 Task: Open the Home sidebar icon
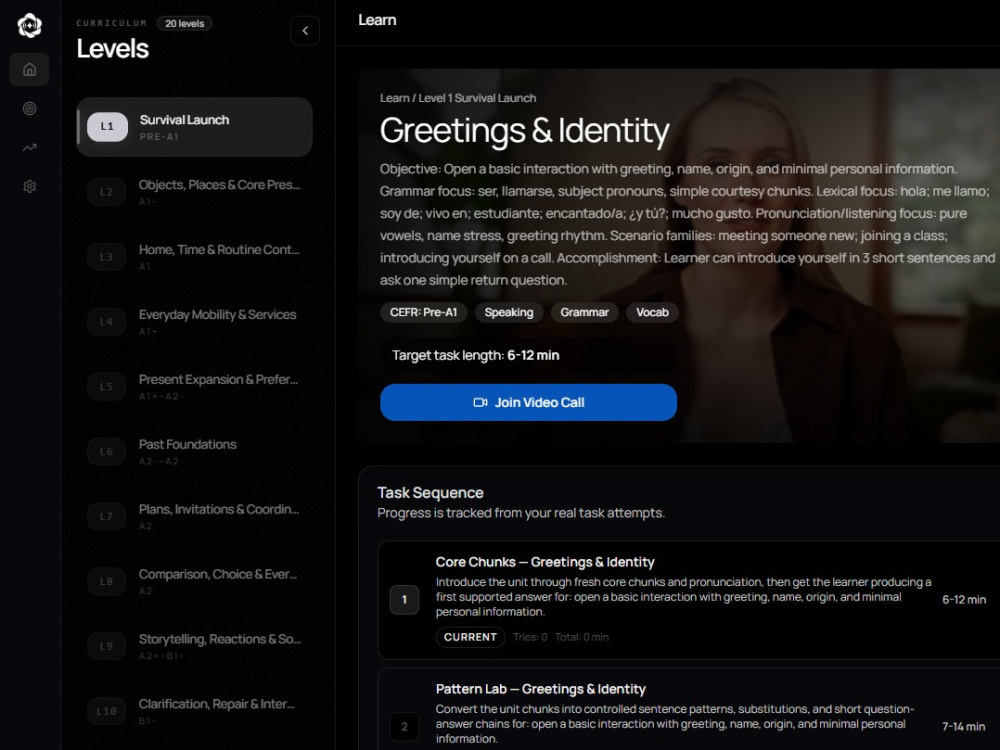point(29,70)
